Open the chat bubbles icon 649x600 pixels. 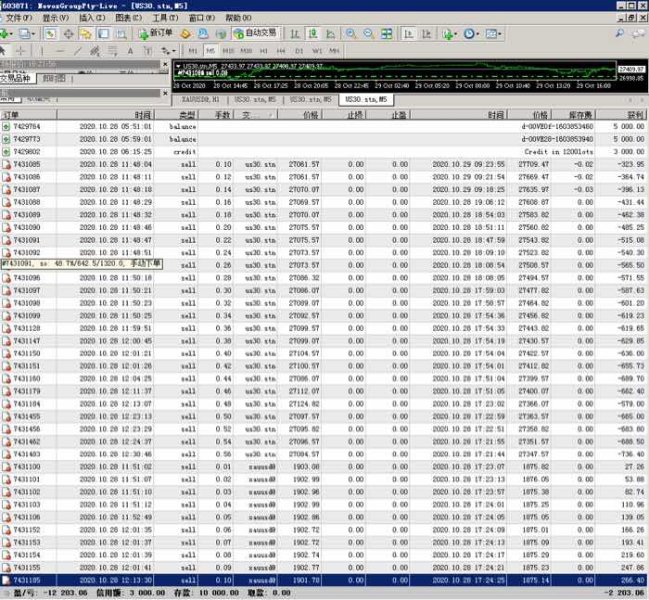click(639, 34)
